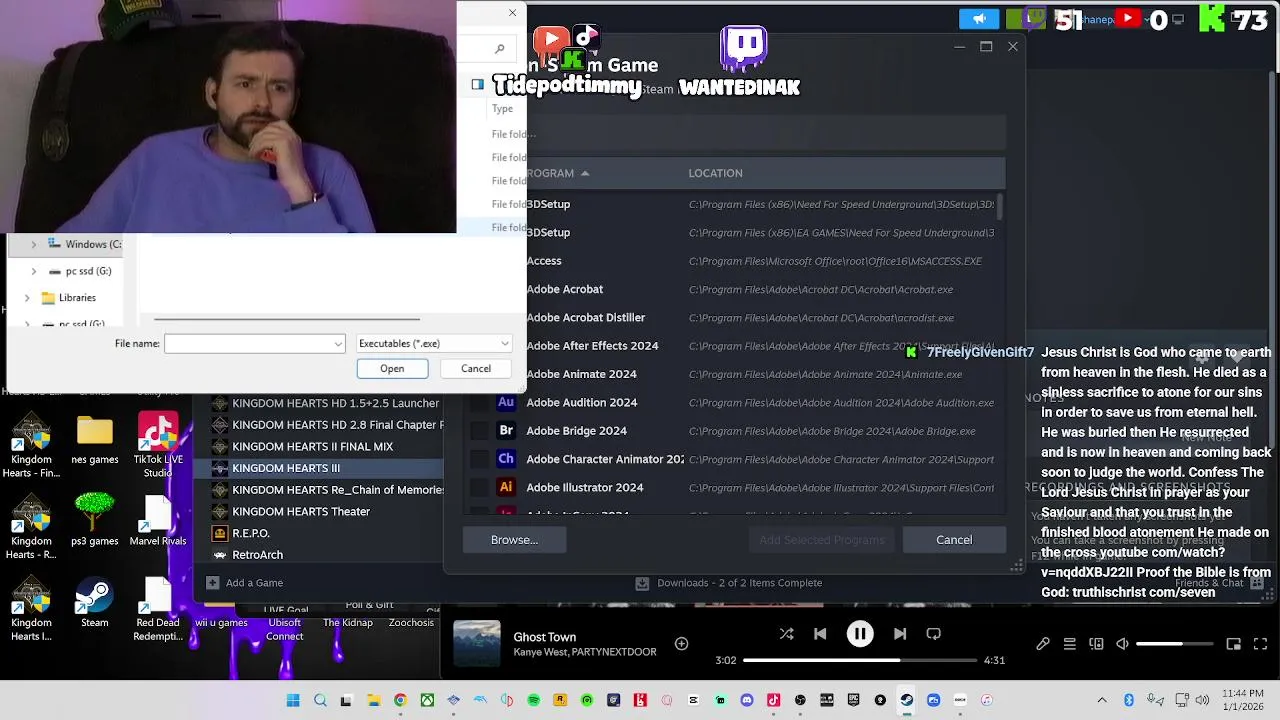This screenshot has width=1280, height=720.
Task: Click the Adobe Character Animator Ch icon
Action: [x=506, y=459]
